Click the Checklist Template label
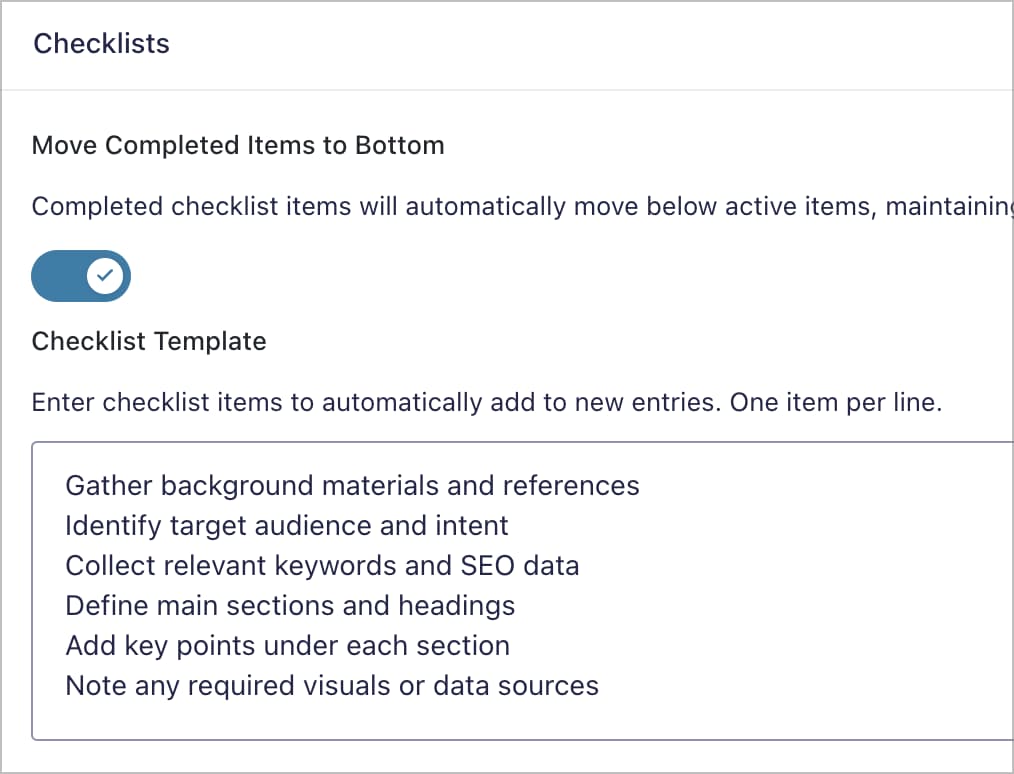The height and width of the screenshot is (774, 1014). coord(149,341)
